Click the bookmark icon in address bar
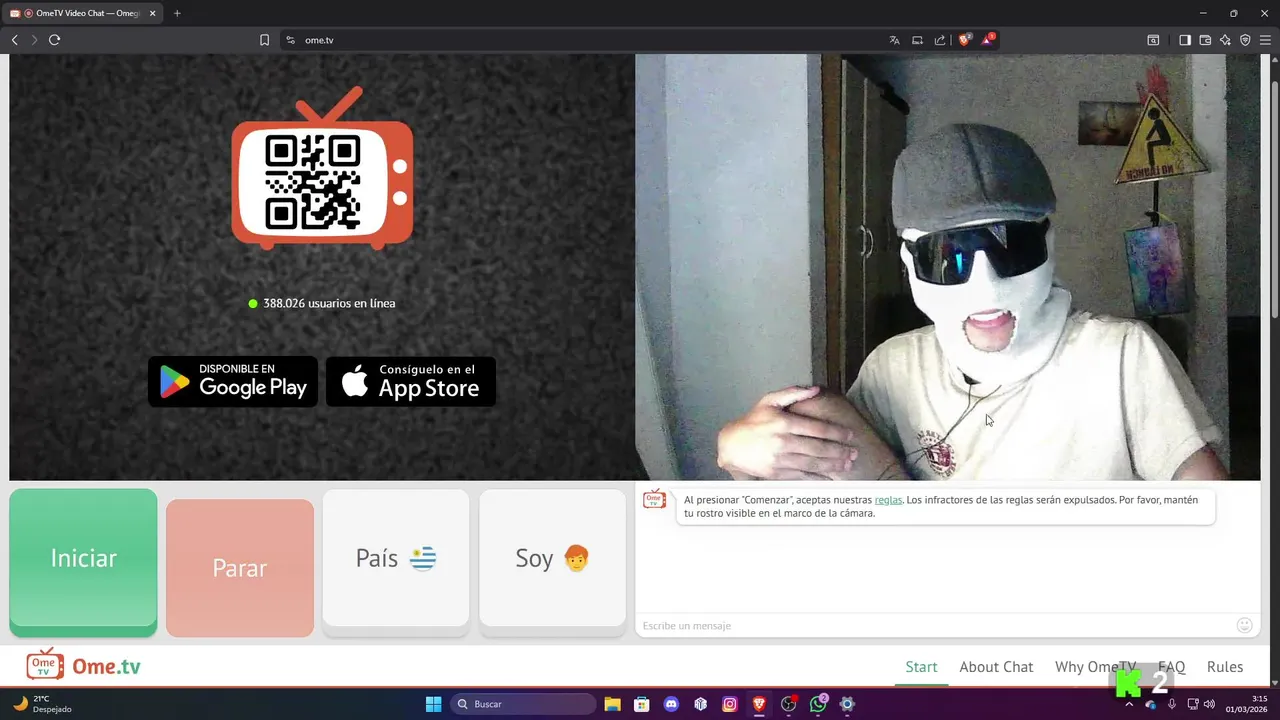 (x=264, y=40)
